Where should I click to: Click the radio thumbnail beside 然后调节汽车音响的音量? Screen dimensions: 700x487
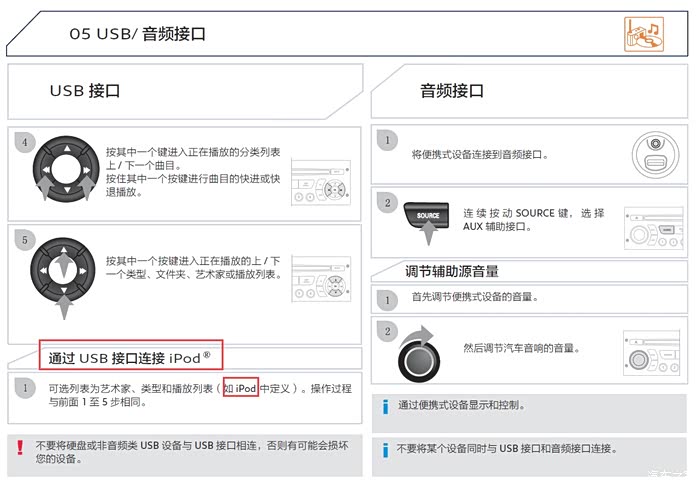coord(651,353)
